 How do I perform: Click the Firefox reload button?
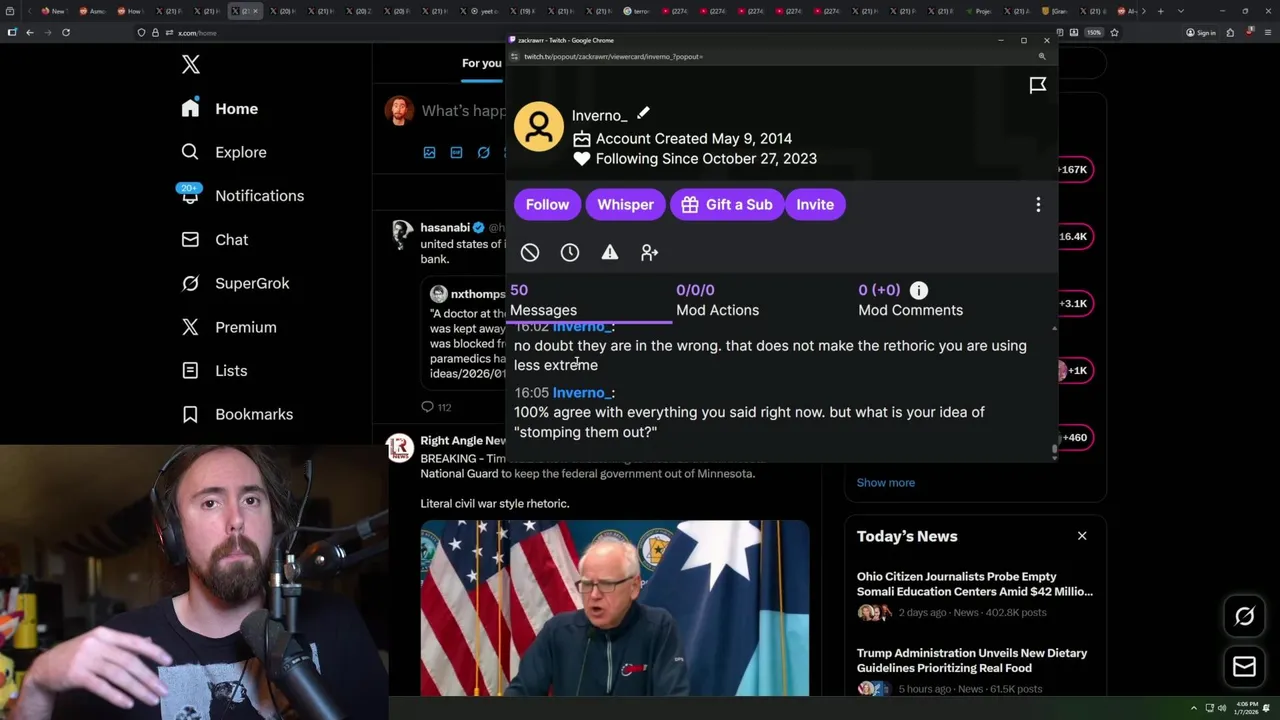pos(66,33)
